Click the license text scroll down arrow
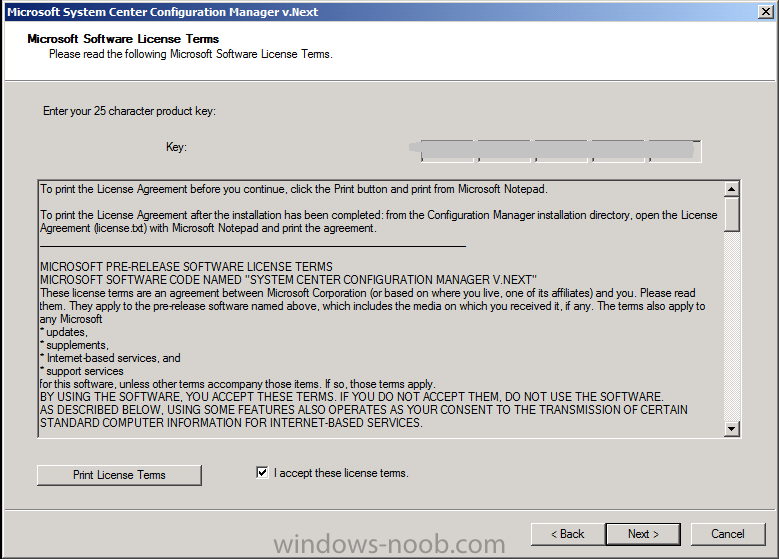The image size is (779, 559). 731,428
